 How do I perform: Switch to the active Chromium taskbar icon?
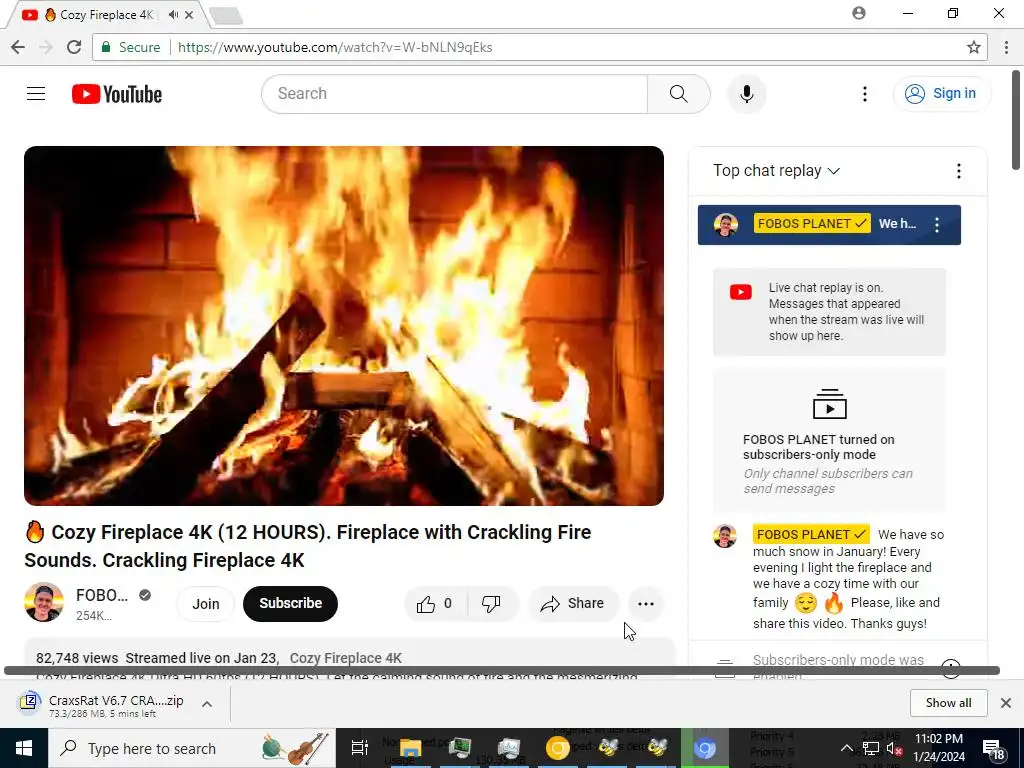(x=704, y=748)
